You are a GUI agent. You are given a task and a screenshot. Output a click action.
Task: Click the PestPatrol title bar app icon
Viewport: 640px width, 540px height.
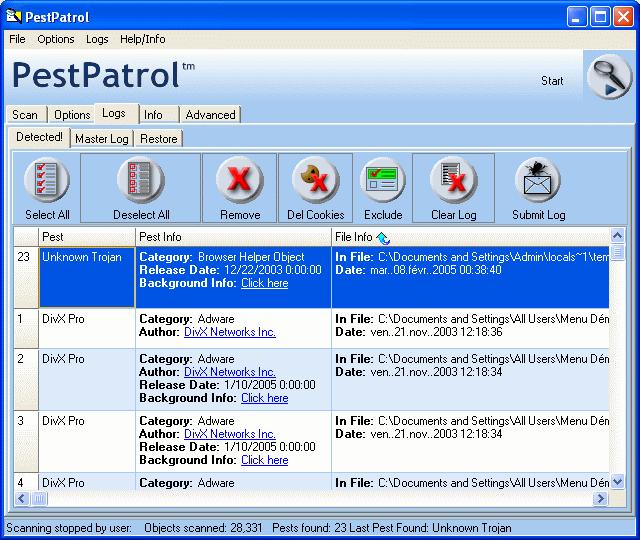pos(13,17)
